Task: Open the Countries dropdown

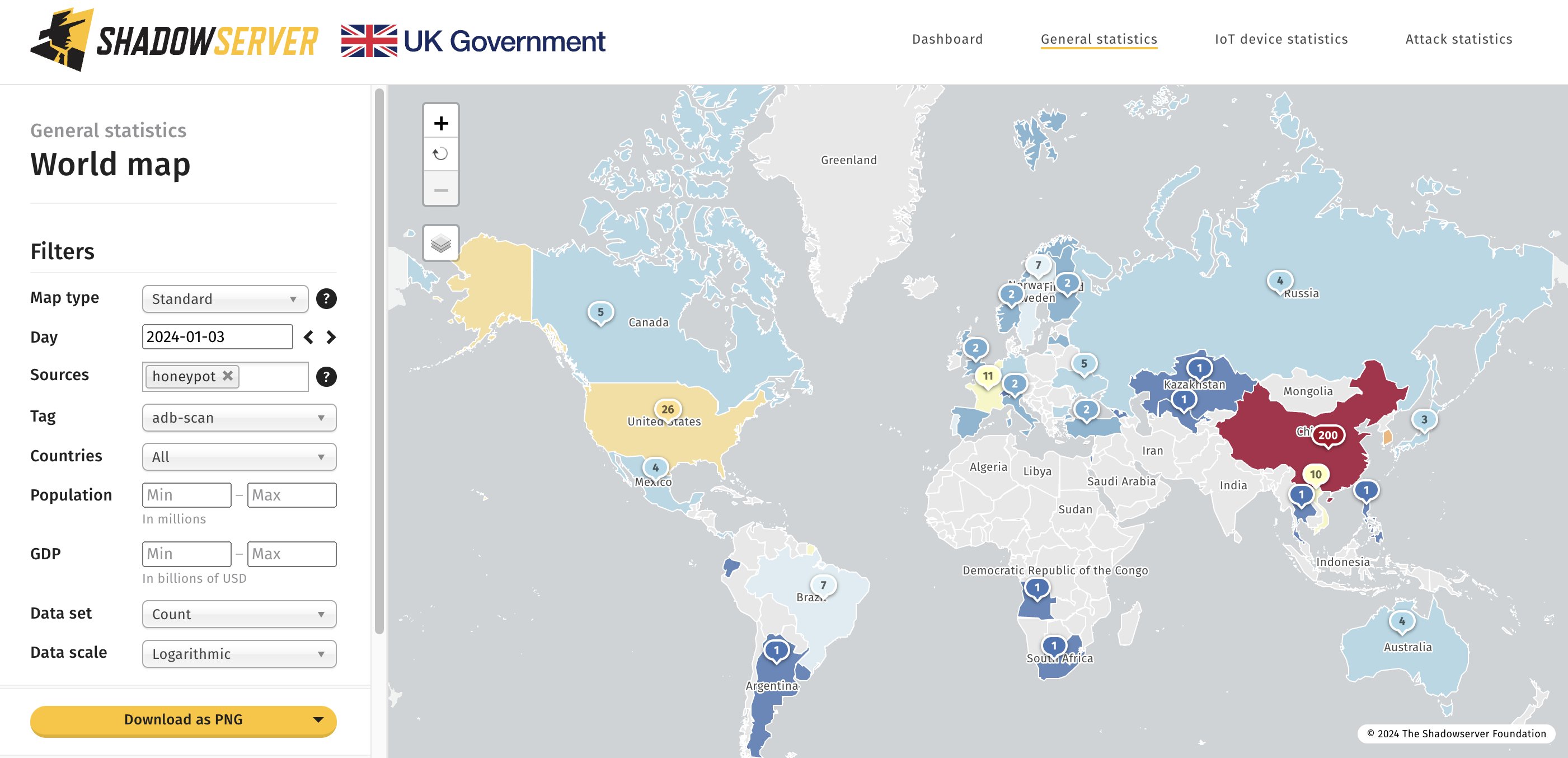Action: point(239,457)
